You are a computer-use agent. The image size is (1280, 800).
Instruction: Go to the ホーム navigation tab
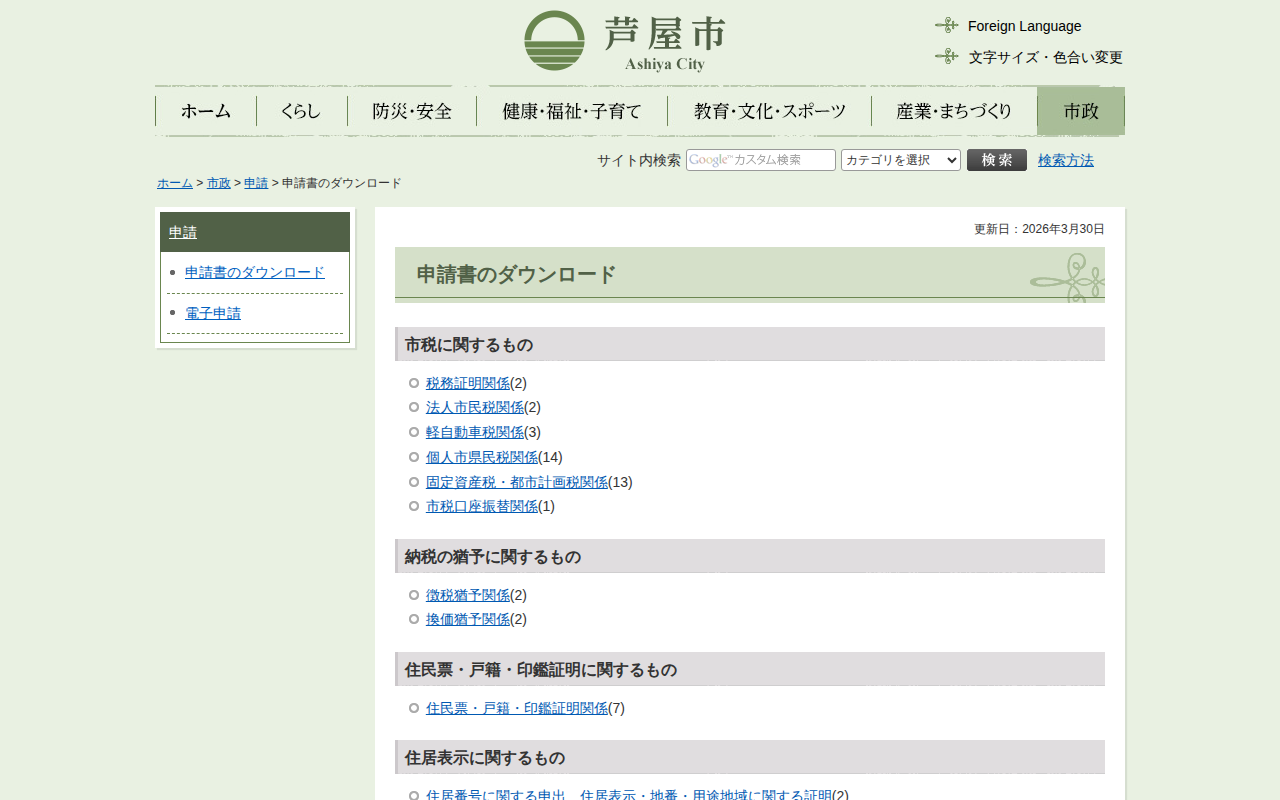pos(206,111)
